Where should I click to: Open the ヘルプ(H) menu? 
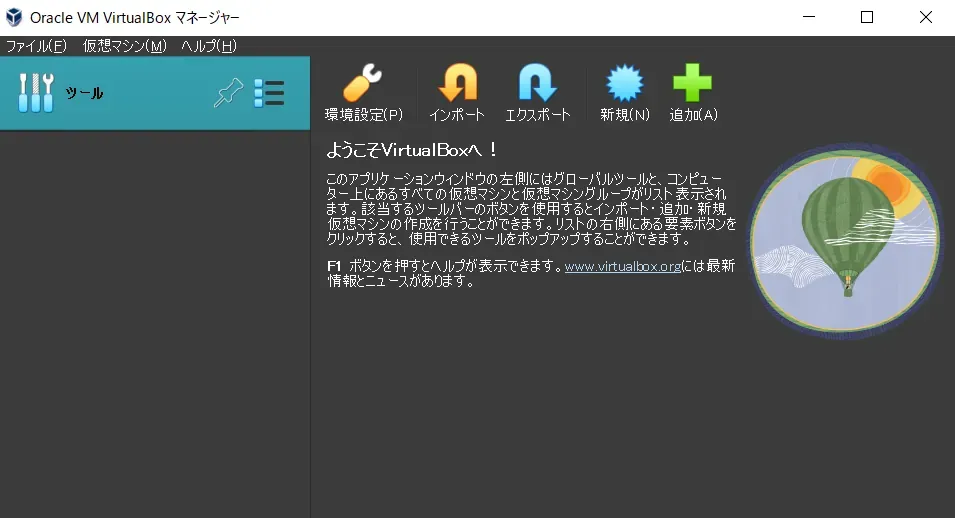coord(208,46)
